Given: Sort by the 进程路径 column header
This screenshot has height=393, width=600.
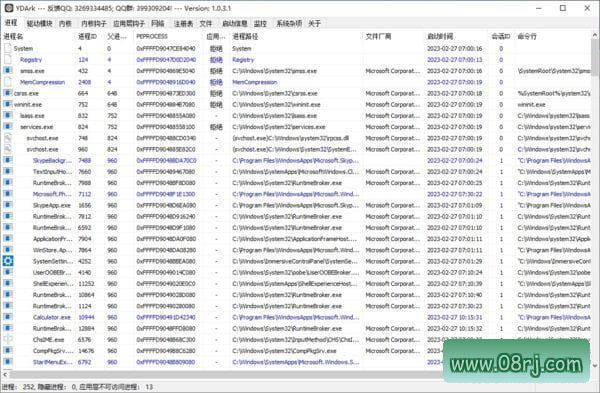Looking at the screenshot, I should (x=297, y=36).
